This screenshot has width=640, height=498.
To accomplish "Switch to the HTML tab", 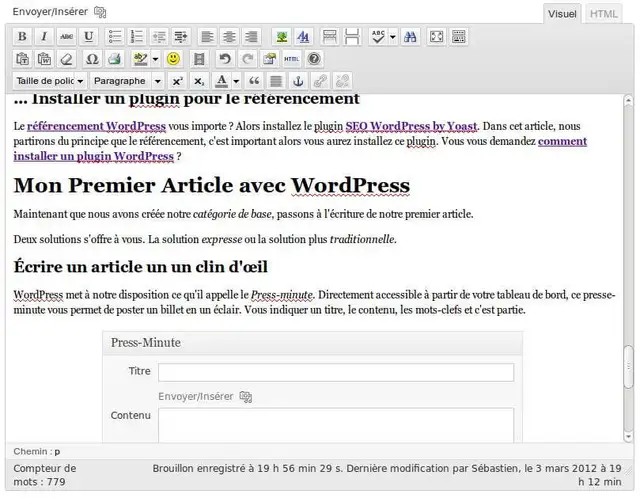I will click(604, 14).
